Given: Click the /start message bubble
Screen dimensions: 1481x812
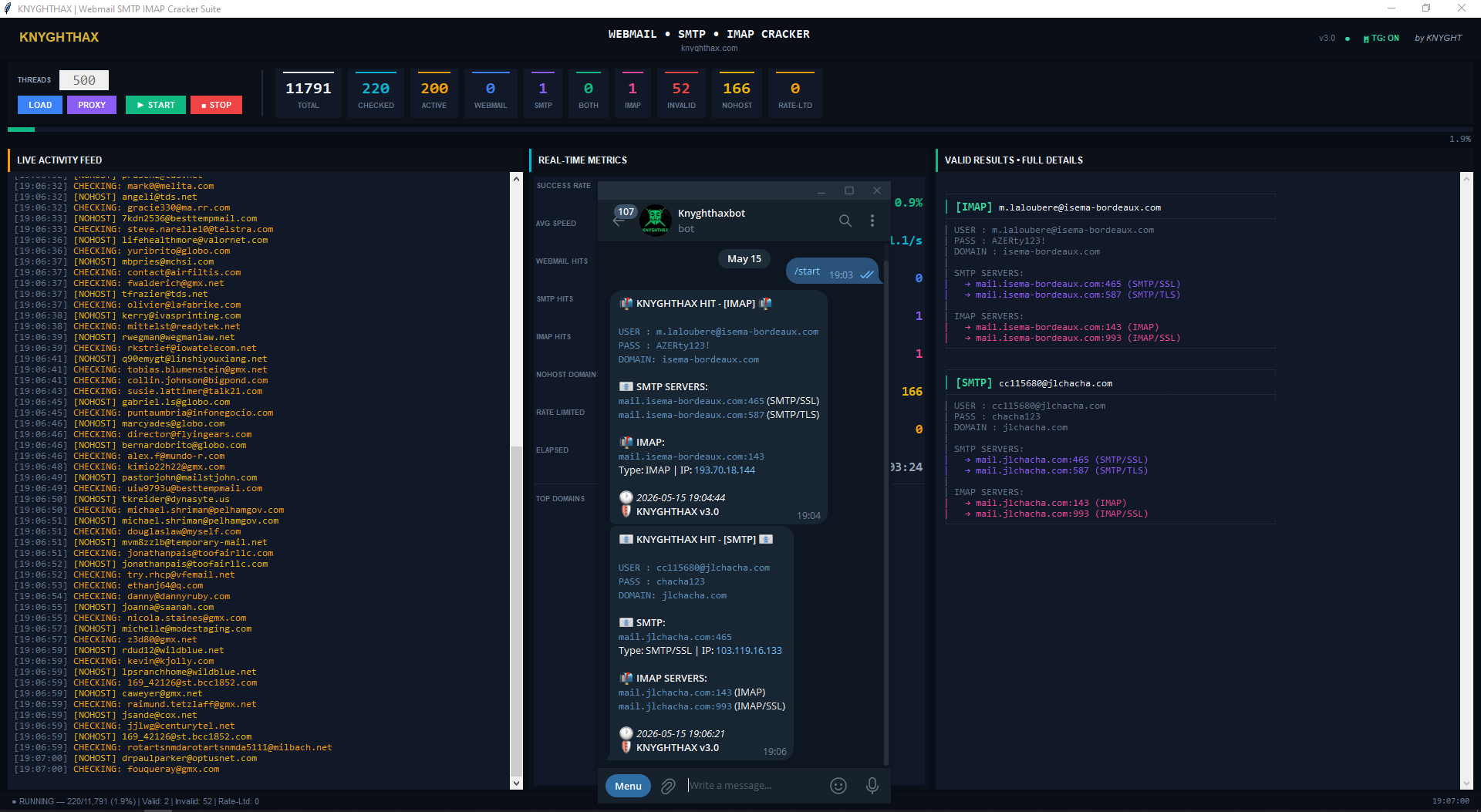Looking at the screenshot, I should (x=832, y=271).
